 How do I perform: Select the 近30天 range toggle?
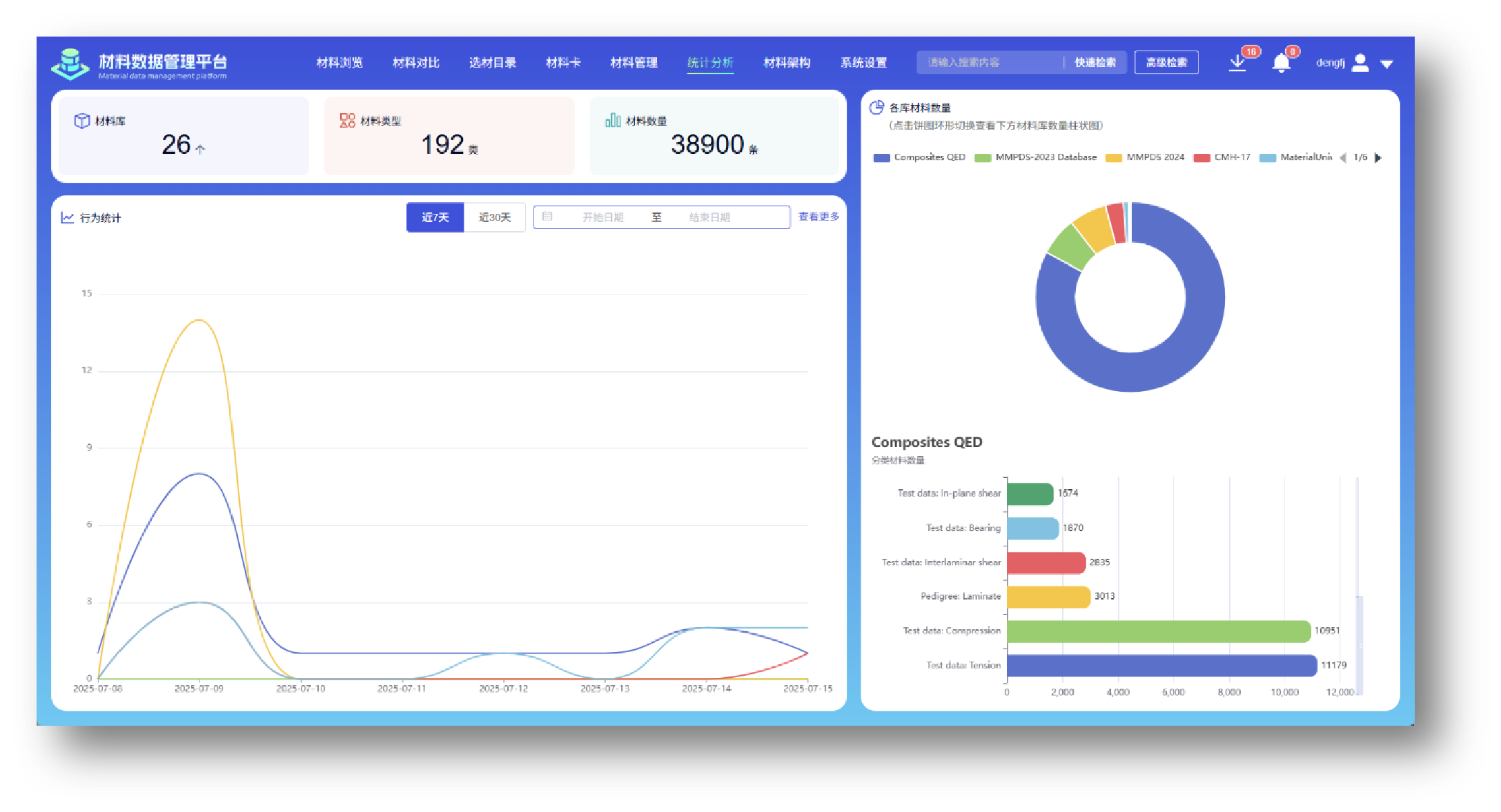coord(495,217)
